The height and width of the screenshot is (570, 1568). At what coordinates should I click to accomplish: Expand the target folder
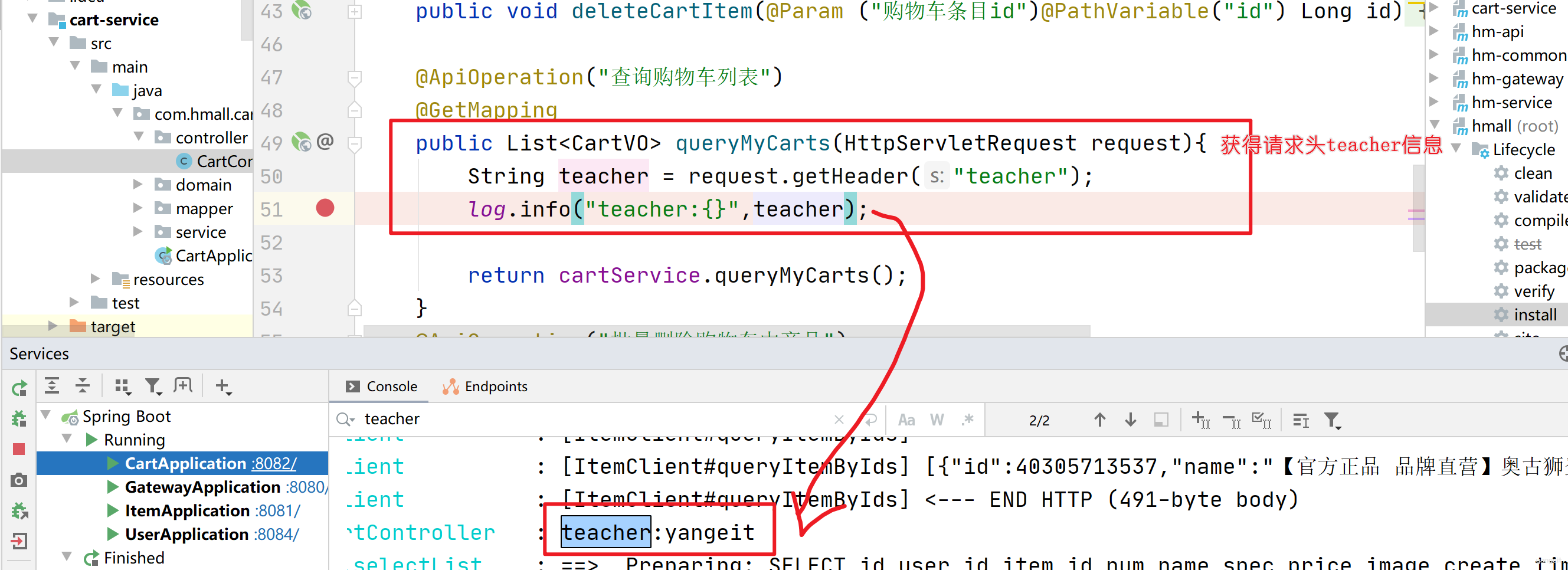pyautogui.click(x=53, y=326)
